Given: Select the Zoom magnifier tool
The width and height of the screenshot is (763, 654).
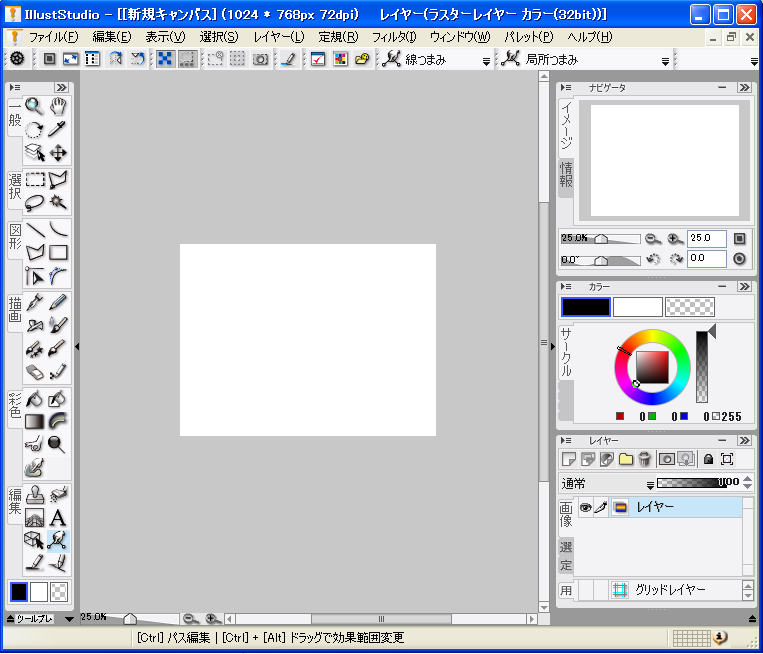Looking at the screenshot, I should click(x=35, y=106).
